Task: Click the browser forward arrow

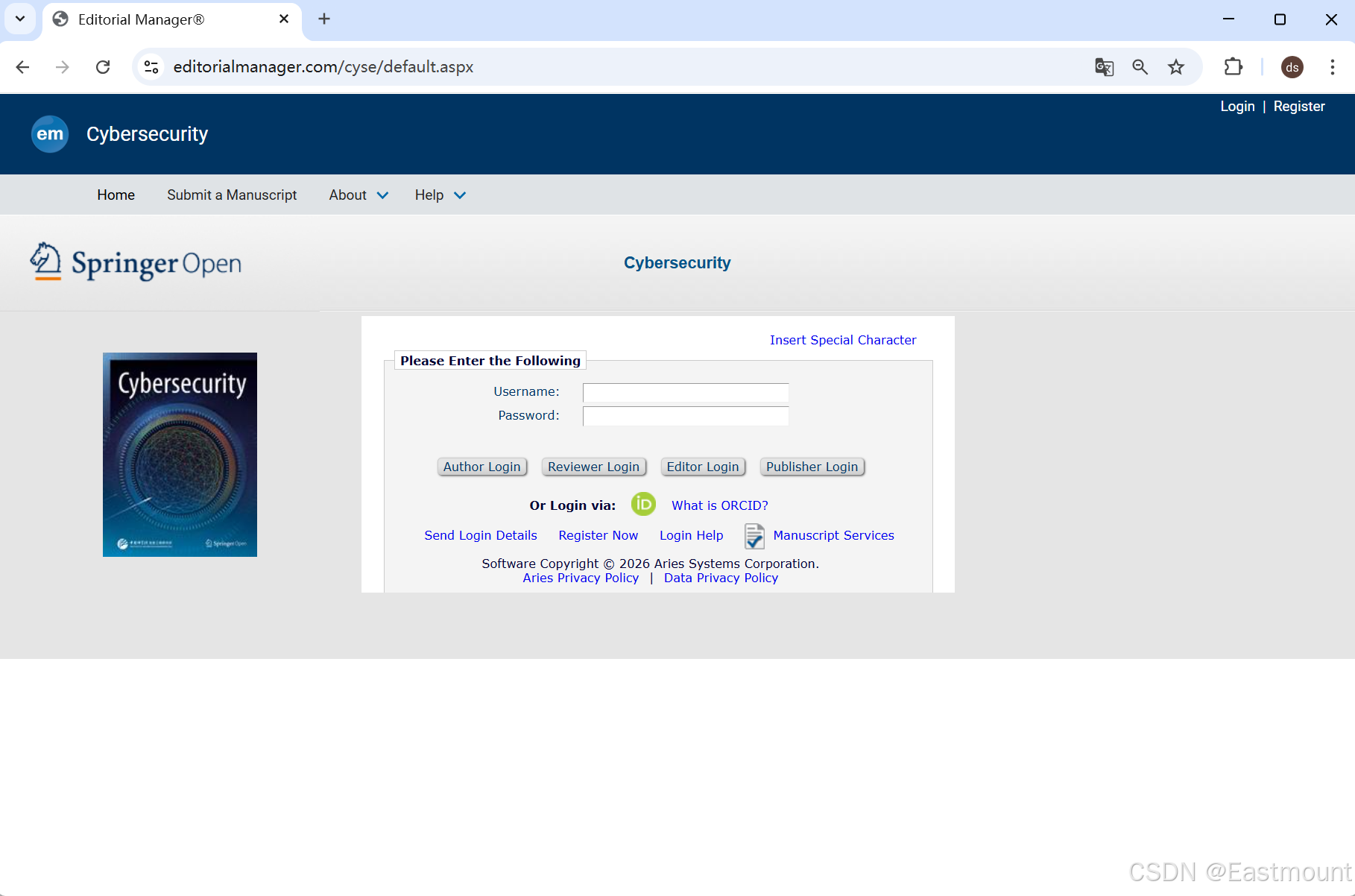Action: [63, 67]
